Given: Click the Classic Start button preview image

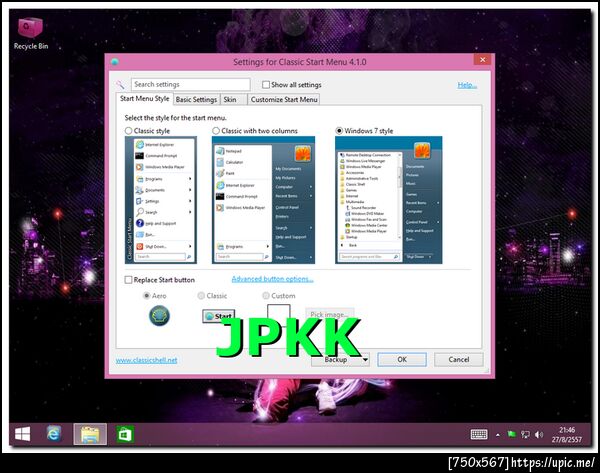Looking at the screenshot, I should click(x=218, y=316).
